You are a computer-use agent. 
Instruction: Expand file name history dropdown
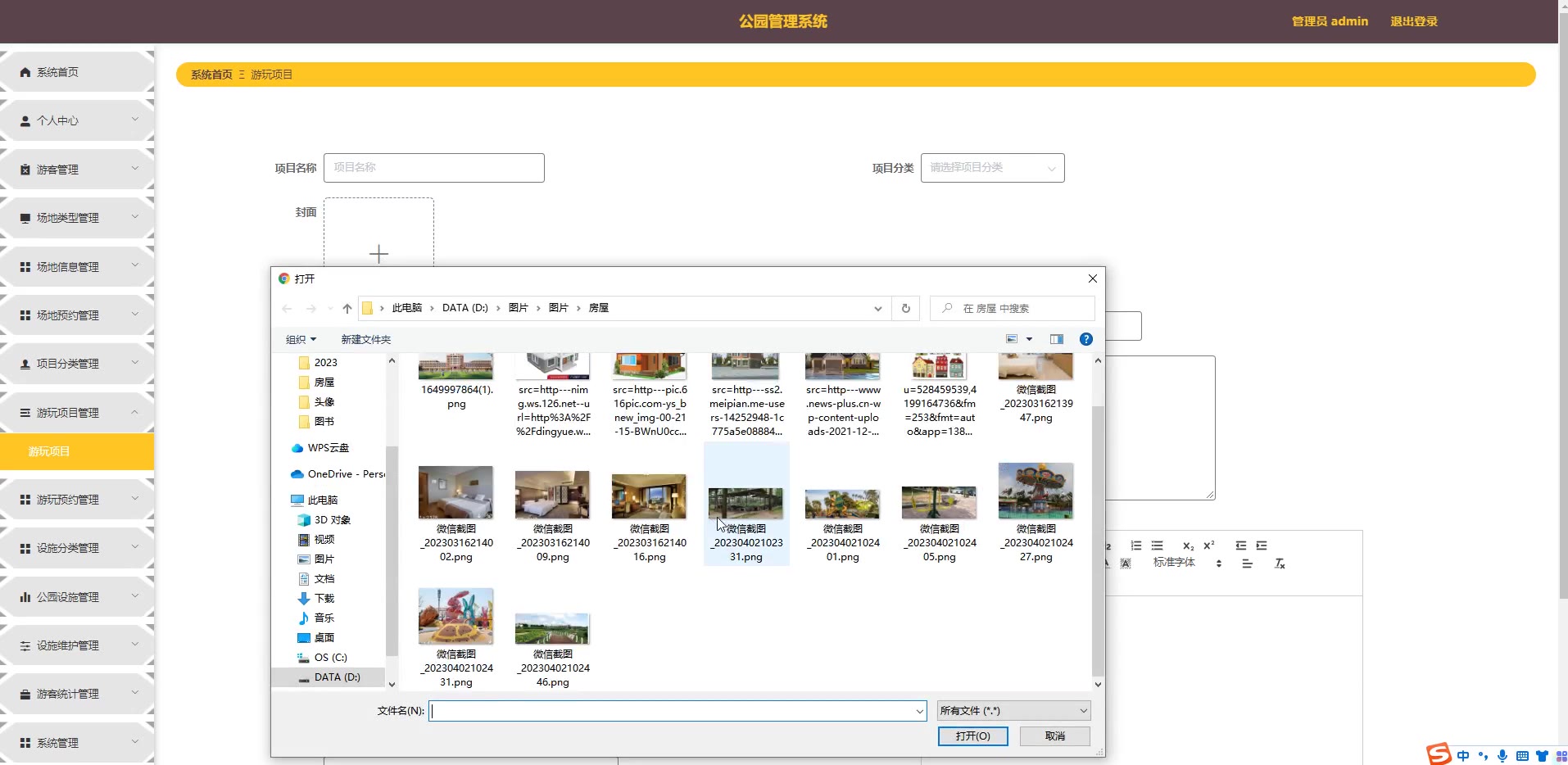point(920,711)
